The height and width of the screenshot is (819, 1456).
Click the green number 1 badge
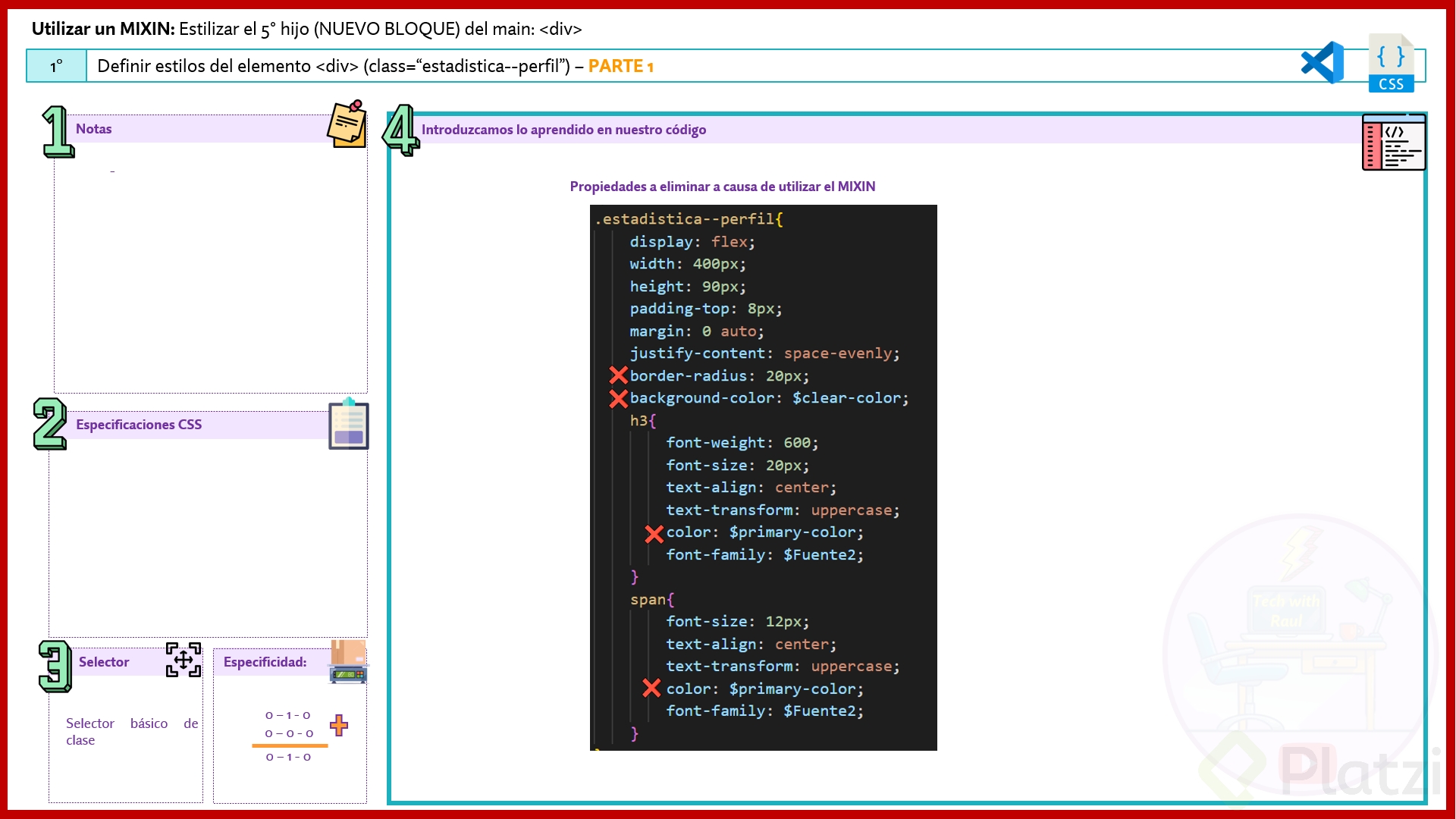(x=58, y=132)
